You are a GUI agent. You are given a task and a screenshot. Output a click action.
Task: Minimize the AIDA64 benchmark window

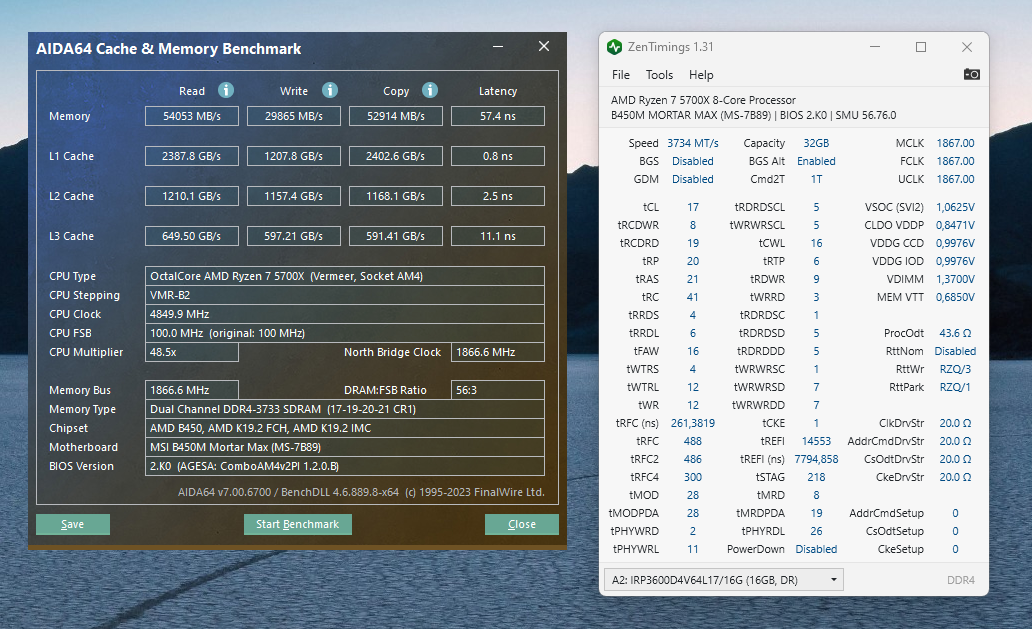click(498, 47)
